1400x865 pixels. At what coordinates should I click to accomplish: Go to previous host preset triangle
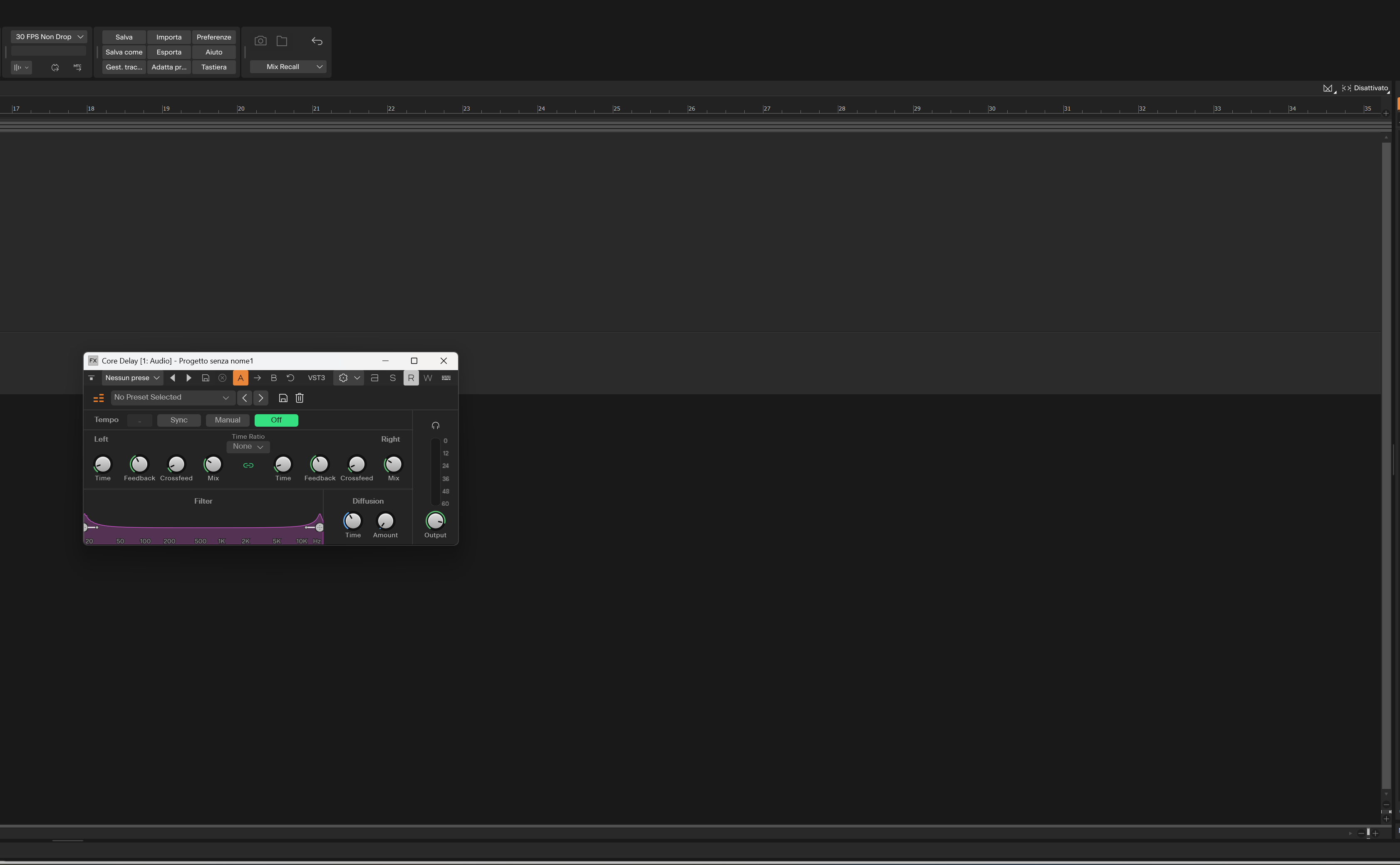pyautogui.click(x=172, y=378)
